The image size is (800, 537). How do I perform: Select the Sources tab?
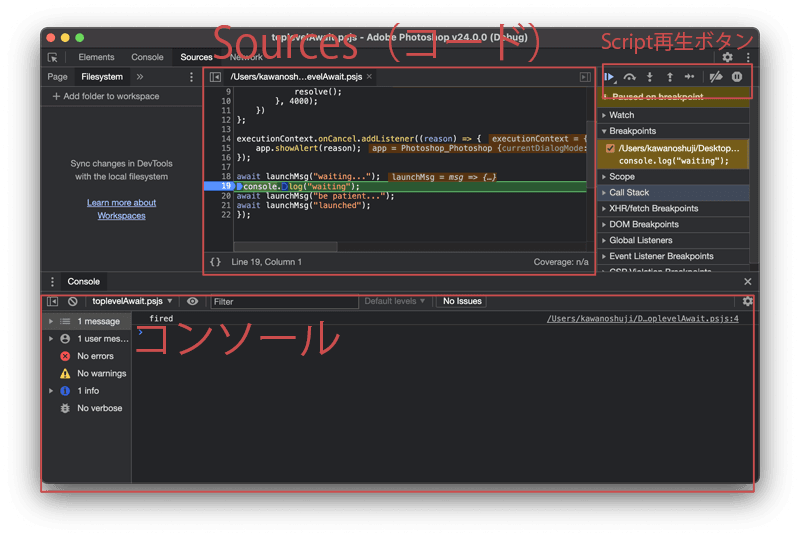196,57
